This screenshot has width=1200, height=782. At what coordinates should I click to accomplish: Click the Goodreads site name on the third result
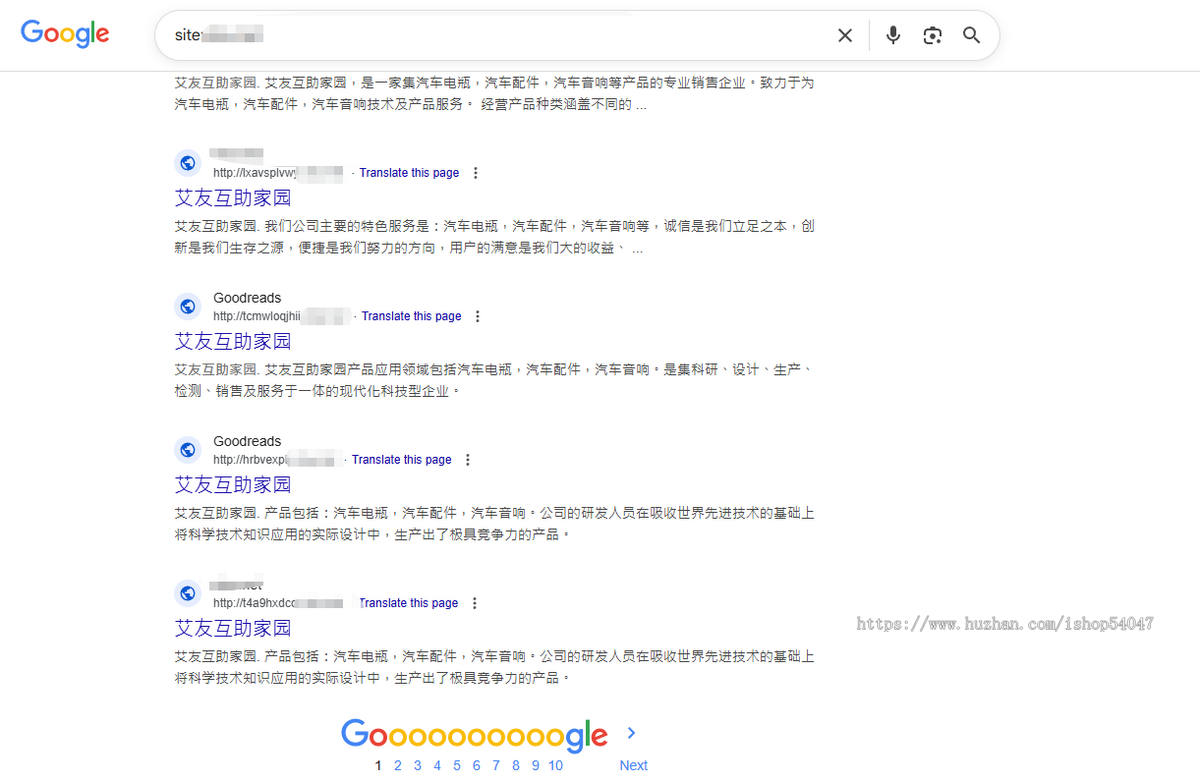coord(247,441)
